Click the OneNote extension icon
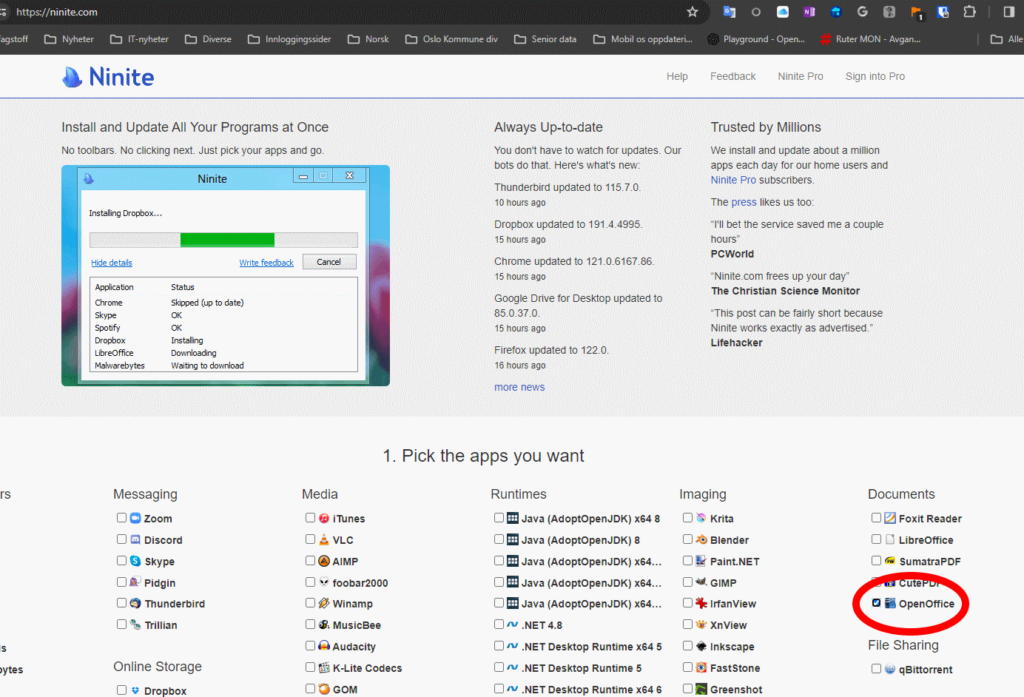1024x697 pixels. click(x=809, y=12)
